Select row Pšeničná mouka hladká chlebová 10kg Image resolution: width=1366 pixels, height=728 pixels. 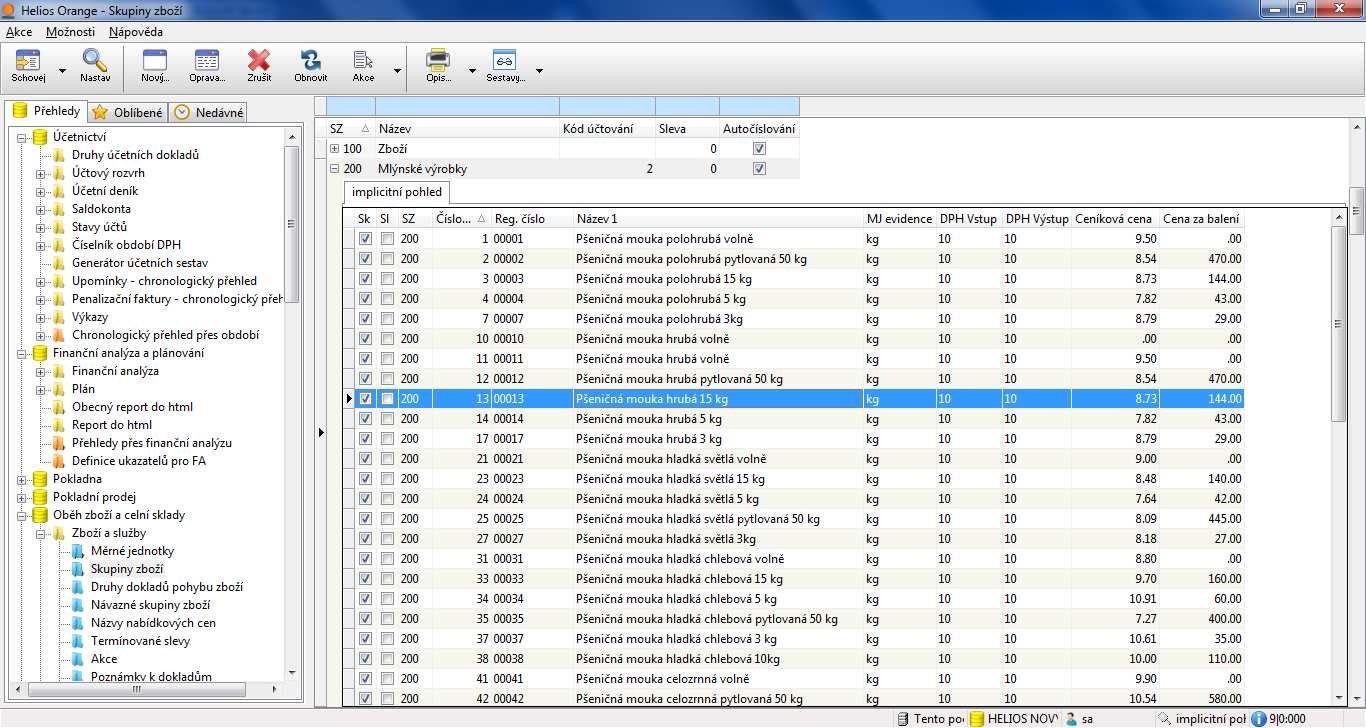pos(794,659)
